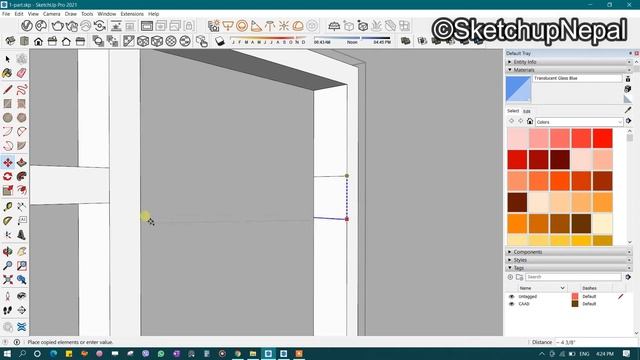
Task: Switch to materials Edit tab
Action: coord(527,111)
